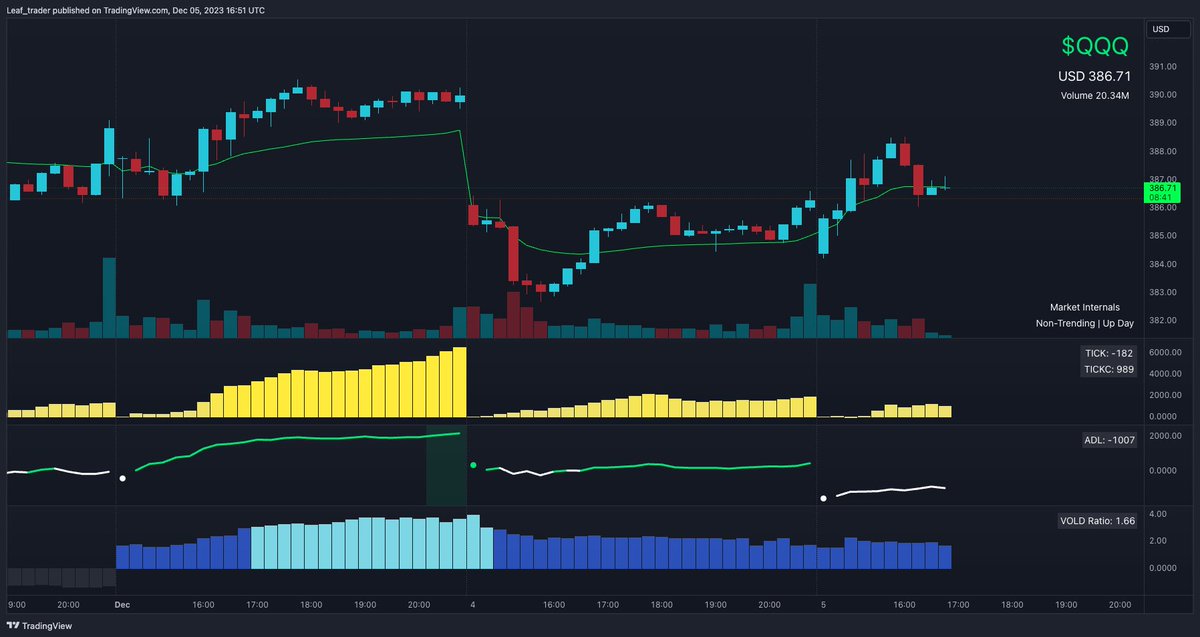Click the 16:00 timestamp under the chart
The height and width of the screenshot is (637, 1200).
(x=202, y=605)
